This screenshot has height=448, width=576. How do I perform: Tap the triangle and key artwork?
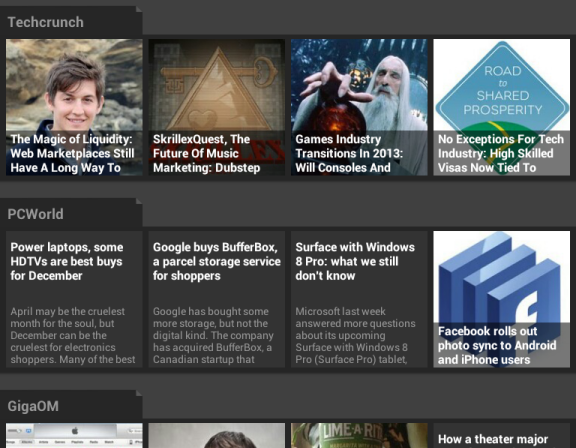coord(217,85)
